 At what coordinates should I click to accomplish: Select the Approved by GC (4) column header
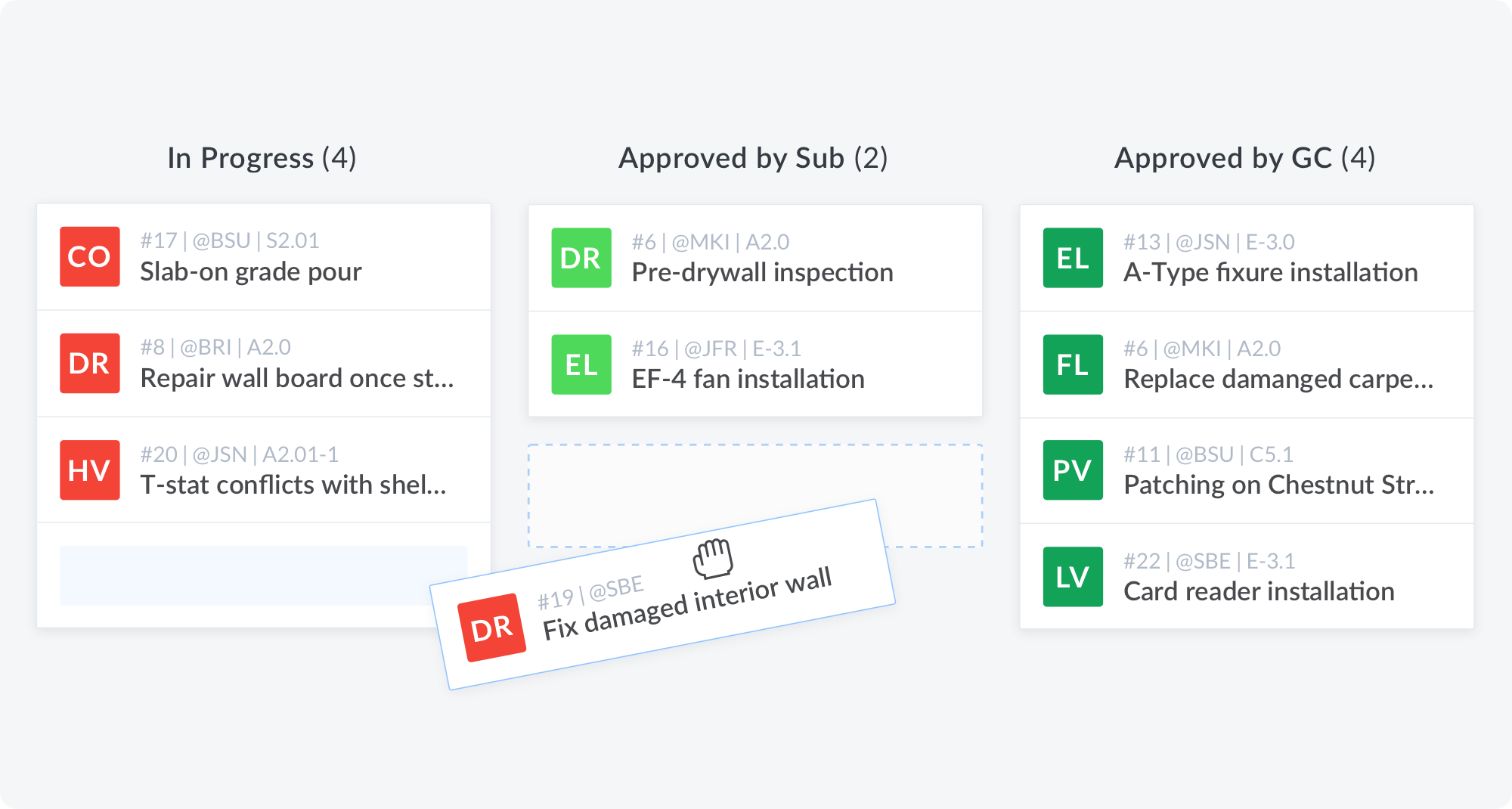(x=1244, y=158)
